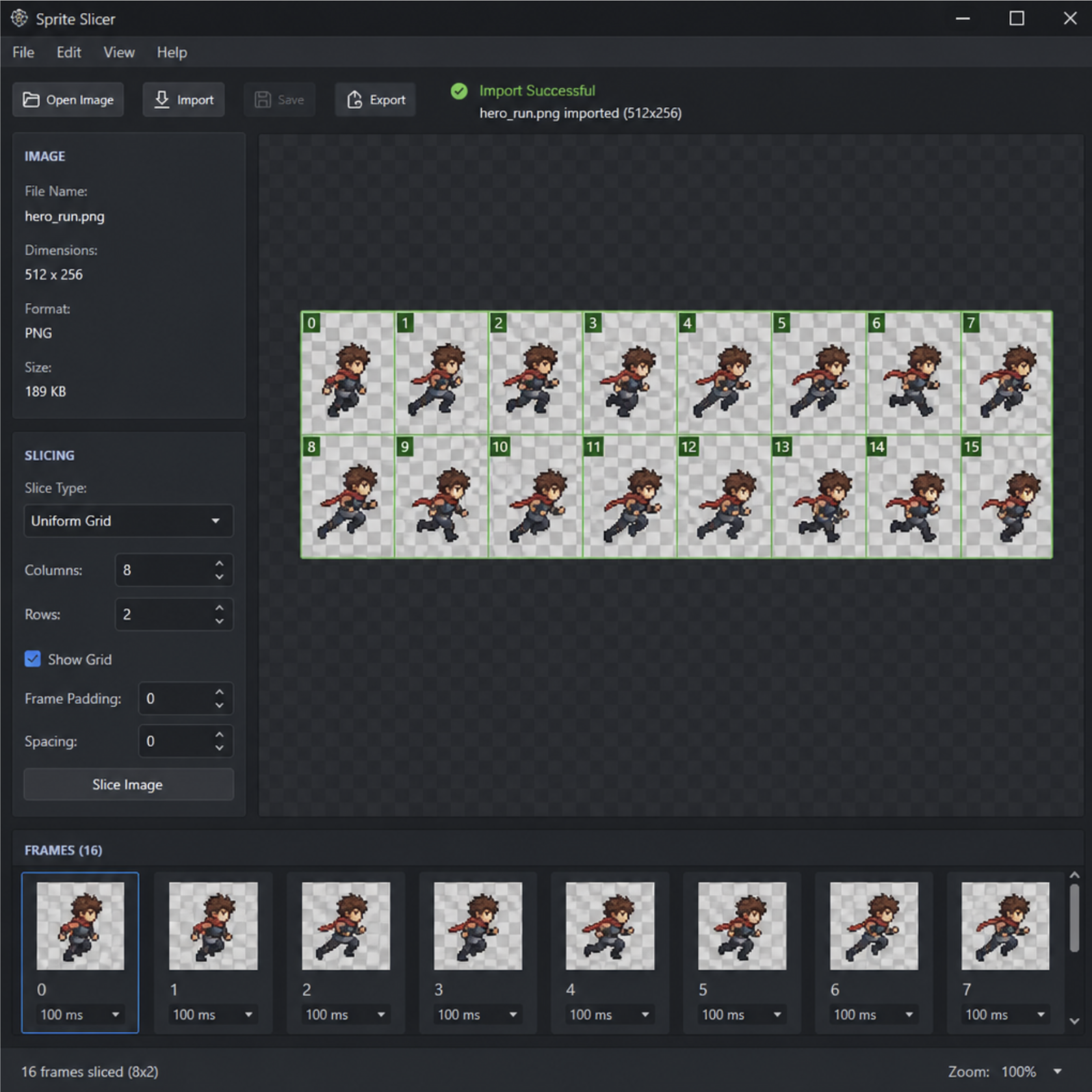Increase Frame Padding with up arrow
The height and width of the screenshot is (1092, 1092).
coord(220,692)
